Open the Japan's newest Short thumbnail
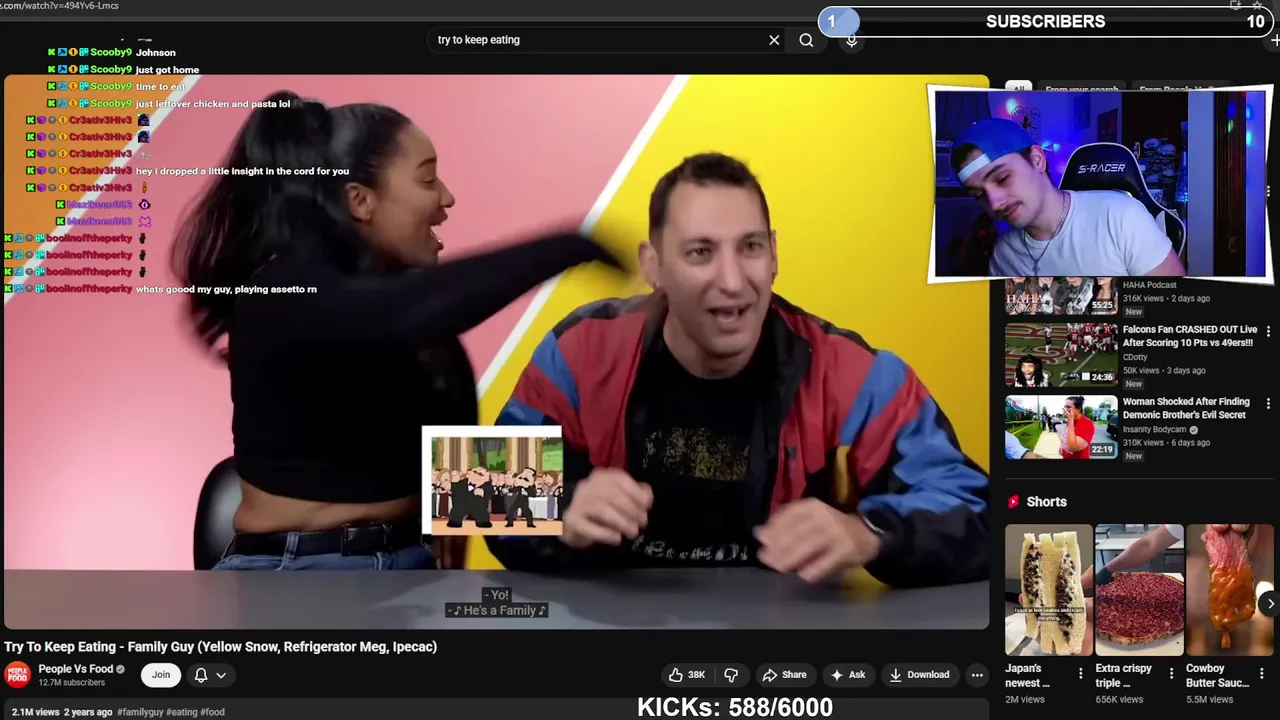Viewport: 1280px width, 720px height. [1049, 590]
